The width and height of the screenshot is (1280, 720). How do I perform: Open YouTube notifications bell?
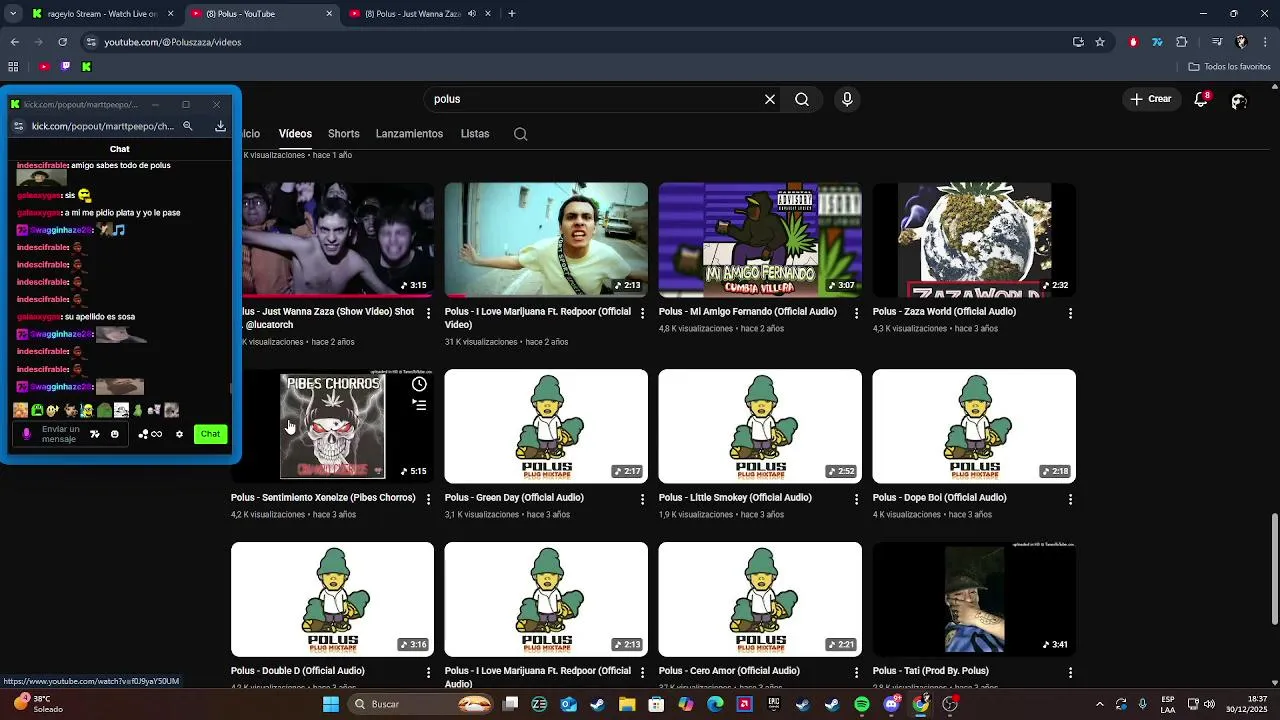pos(1201,99)
